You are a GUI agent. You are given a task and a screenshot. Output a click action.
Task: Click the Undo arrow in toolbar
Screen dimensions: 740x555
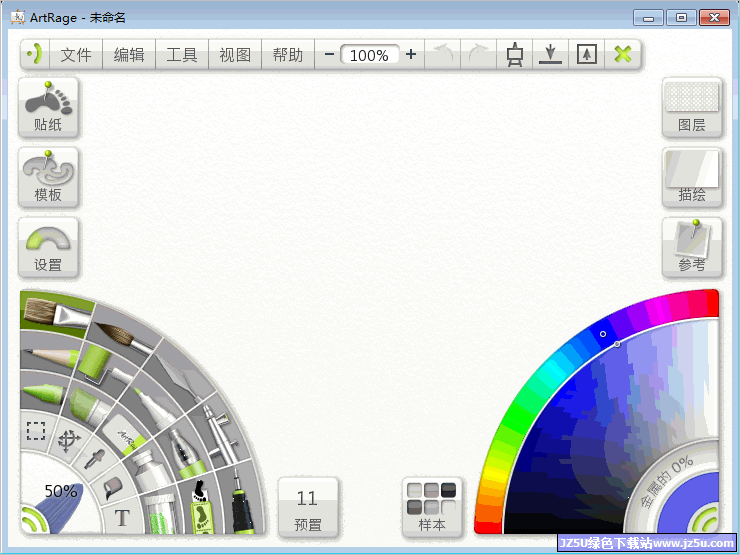443,55
